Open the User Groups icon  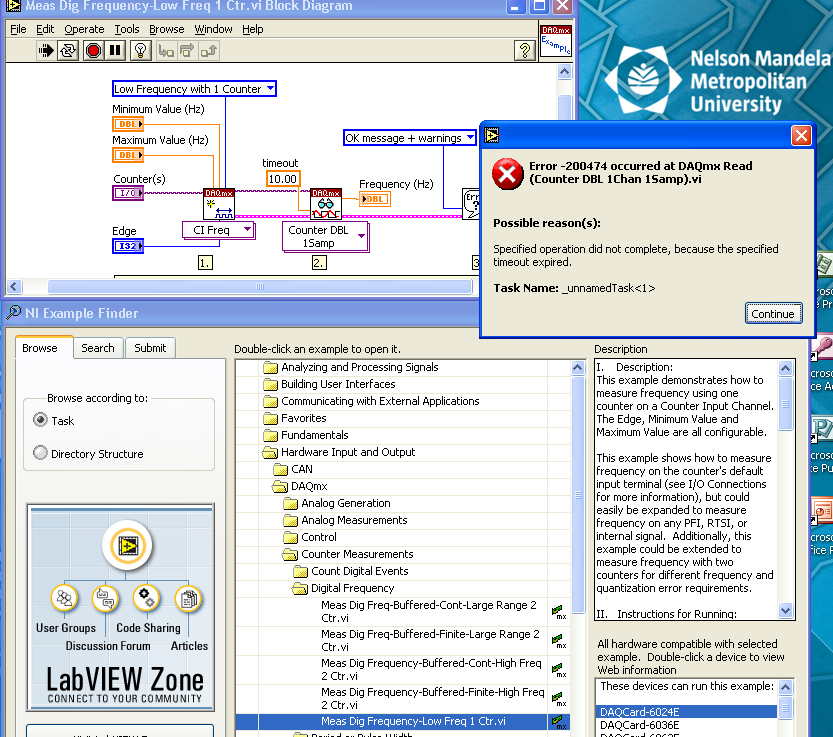pyautogui.click(x=65, y=598)
